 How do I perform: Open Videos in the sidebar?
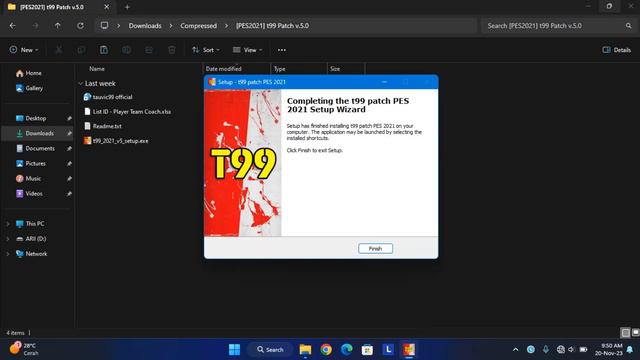point(29,193)
